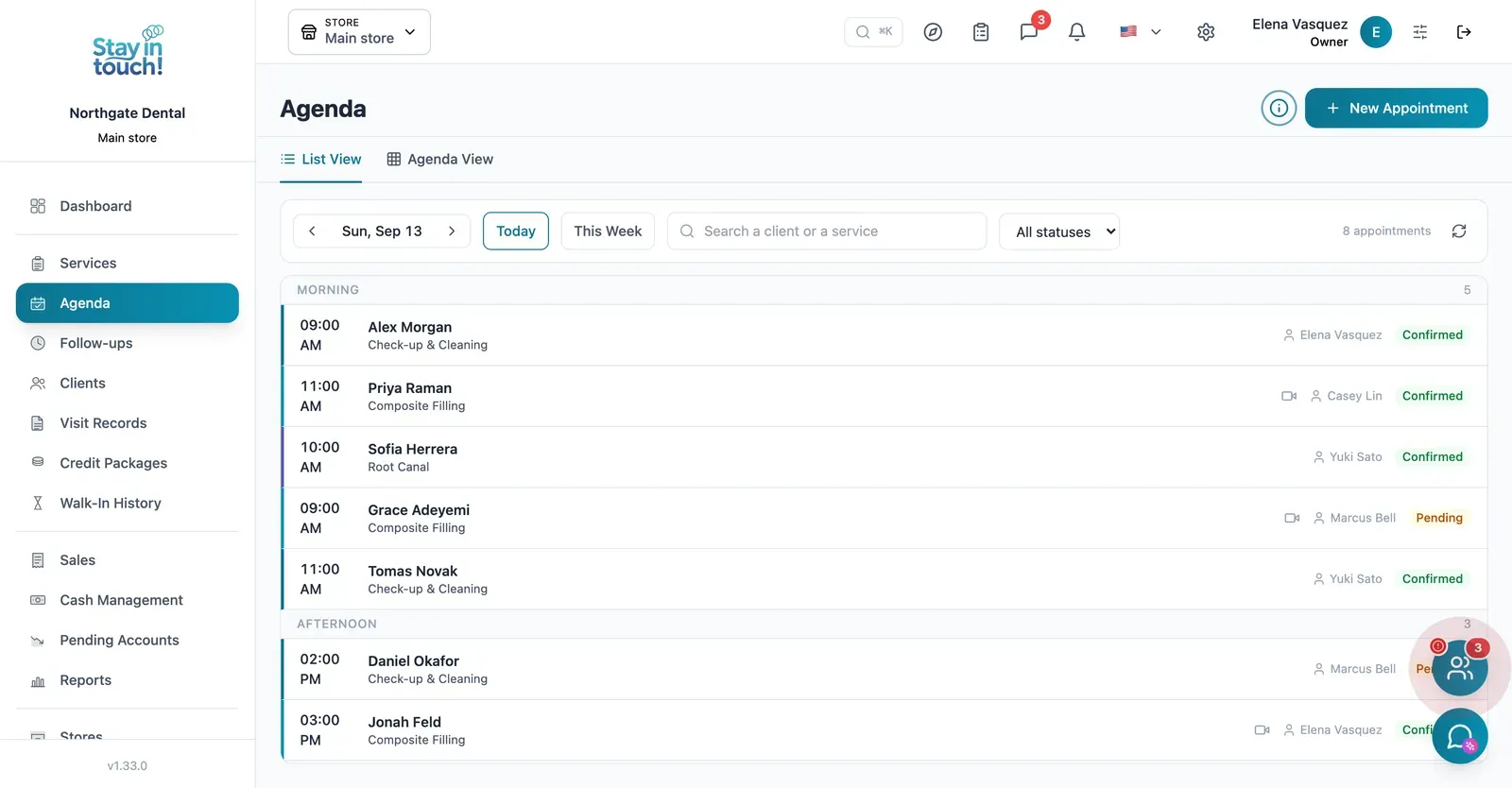Open Cash Management in the sidebar
The width and height of the screenshot is (1512, 788).
(128, 600)
